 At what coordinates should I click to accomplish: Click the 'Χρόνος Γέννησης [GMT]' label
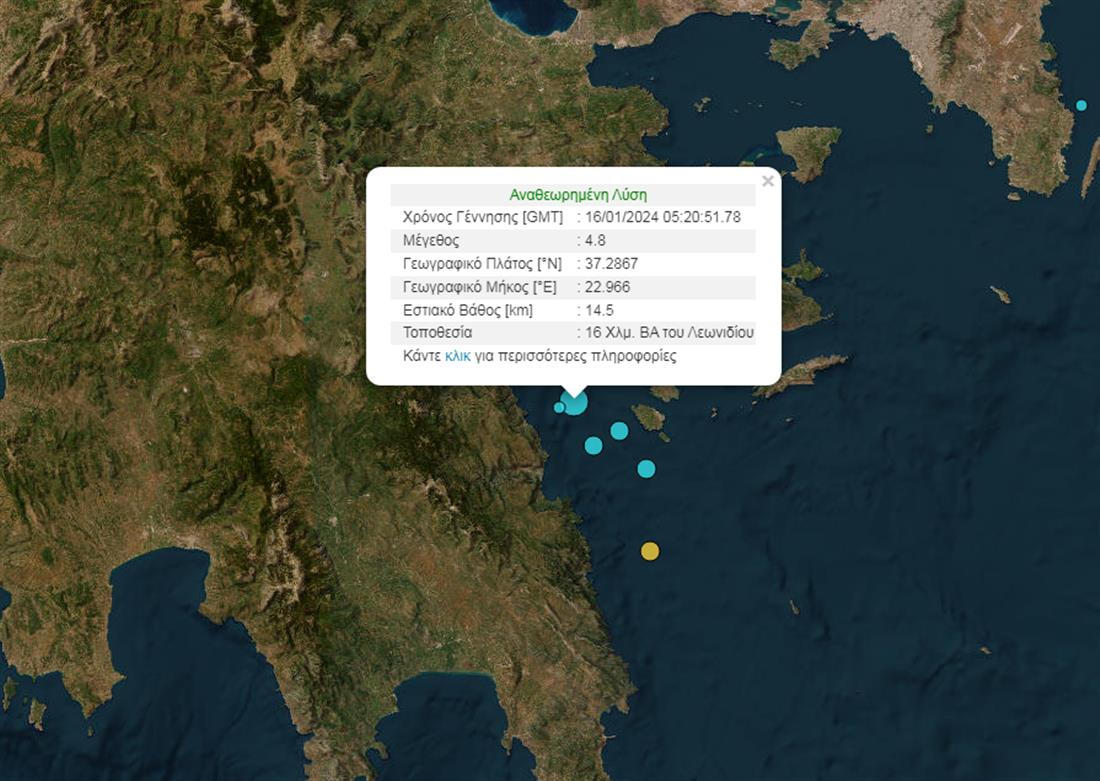click(x=482, y=217)
